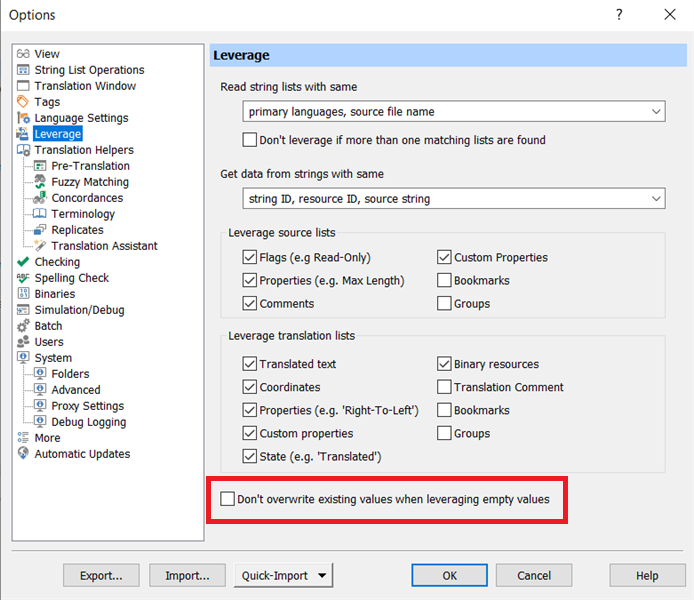
Task: Select Debug Logging in the tree
Action: pyautogui.click(x=89, y=422)
